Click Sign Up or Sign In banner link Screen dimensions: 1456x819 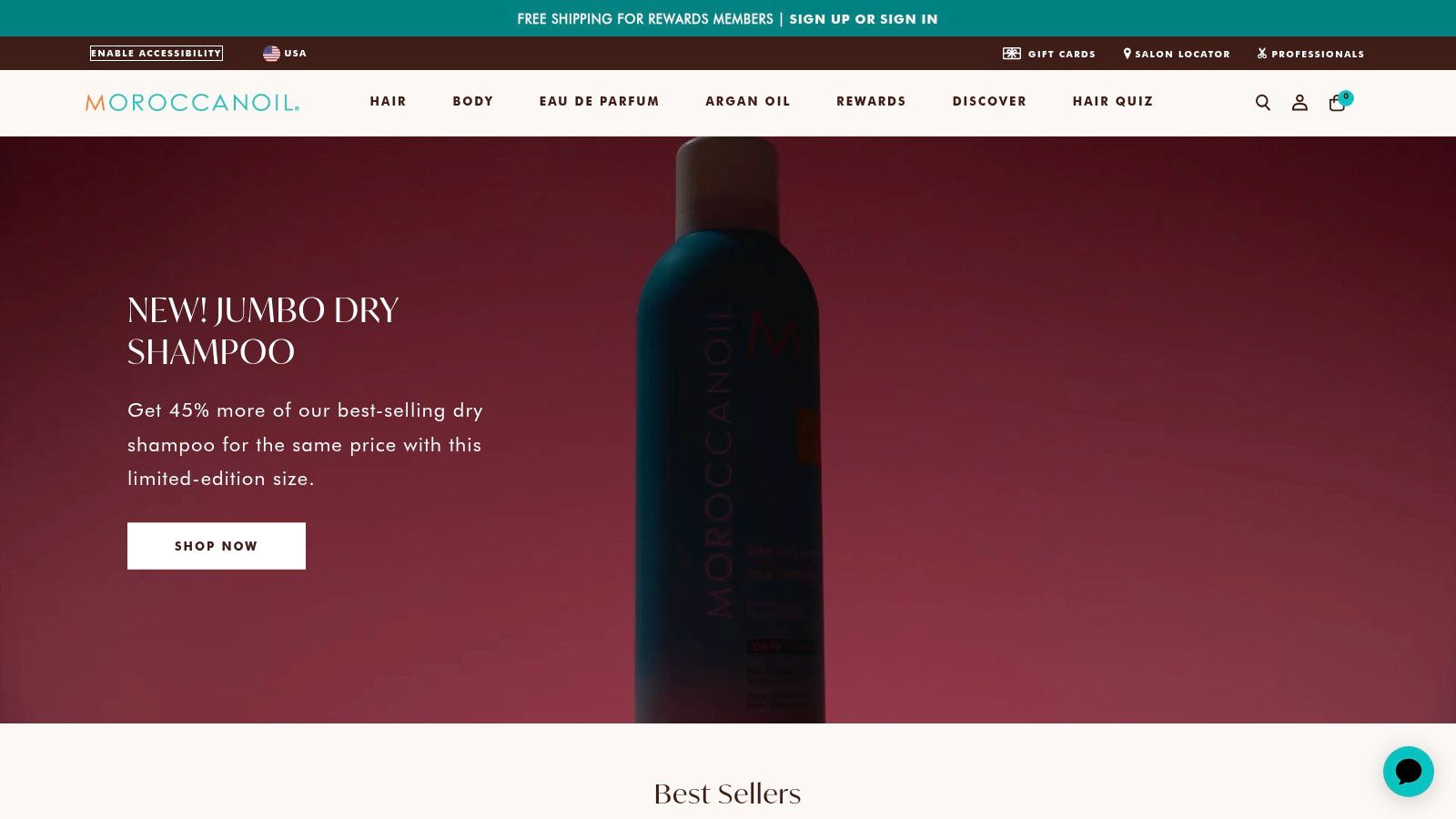point(864,19)
